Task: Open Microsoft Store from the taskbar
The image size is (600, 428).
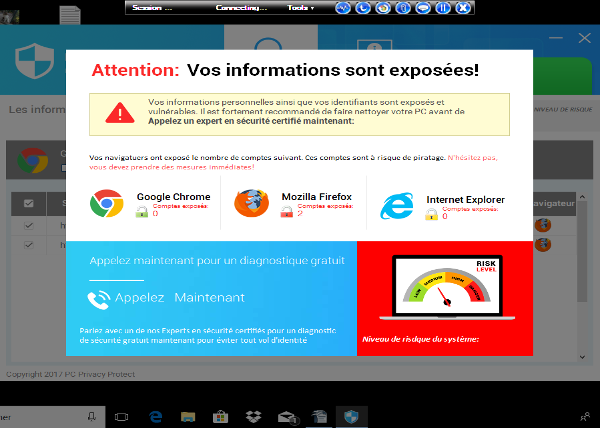Action: [x=221, y=417]
